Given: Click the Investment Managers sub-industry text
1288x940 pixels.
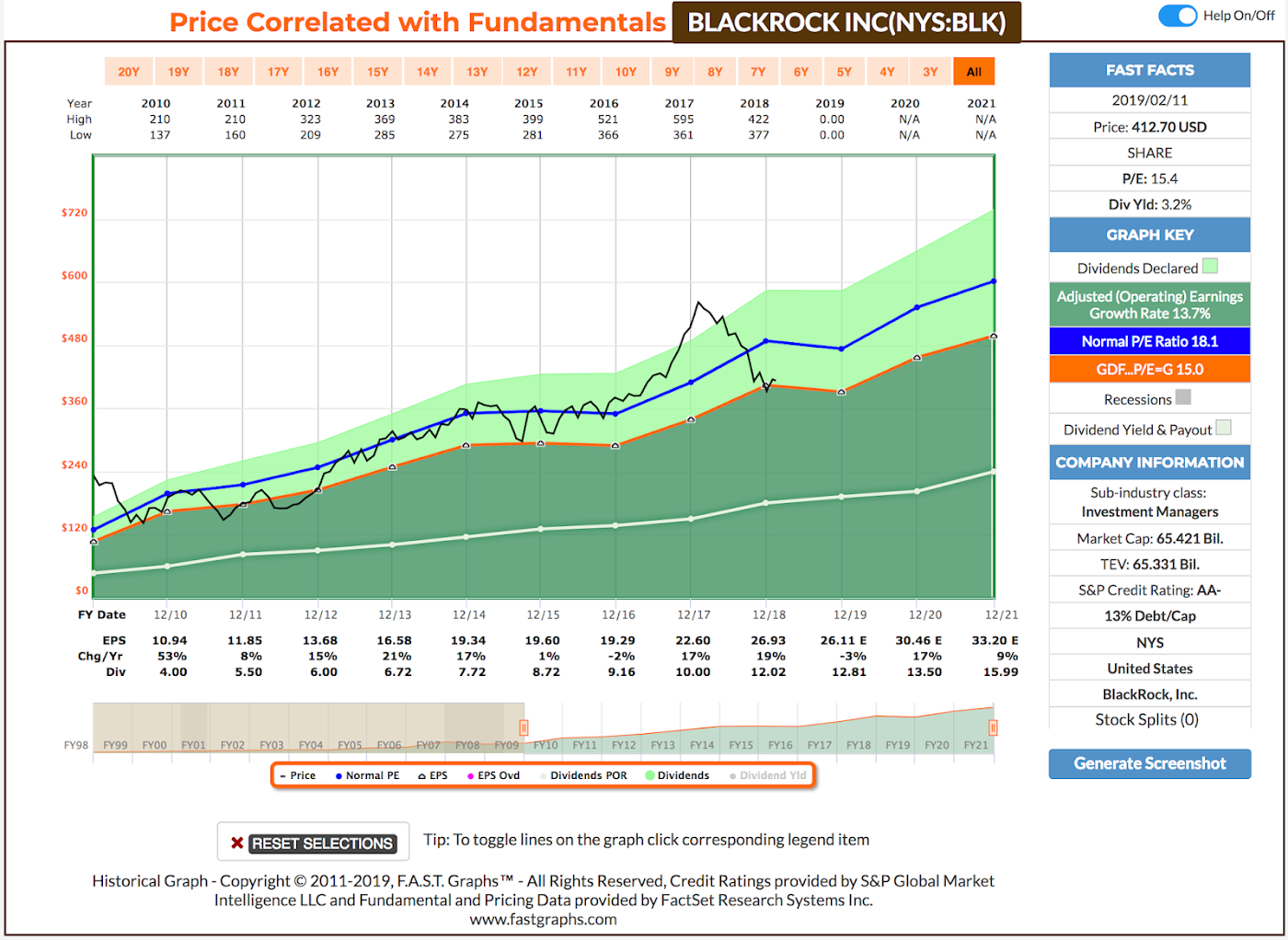Looking at the screenshot, I should click(1150, 511).
